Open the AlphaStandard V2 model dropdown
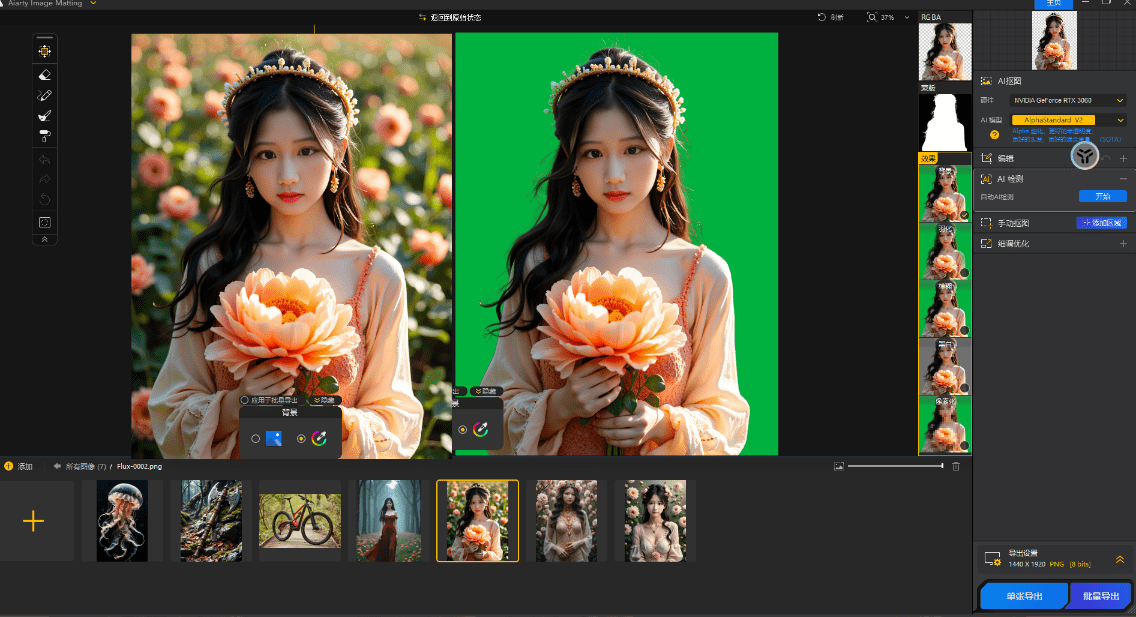The image size is (1136, 617). (1069, 120)
